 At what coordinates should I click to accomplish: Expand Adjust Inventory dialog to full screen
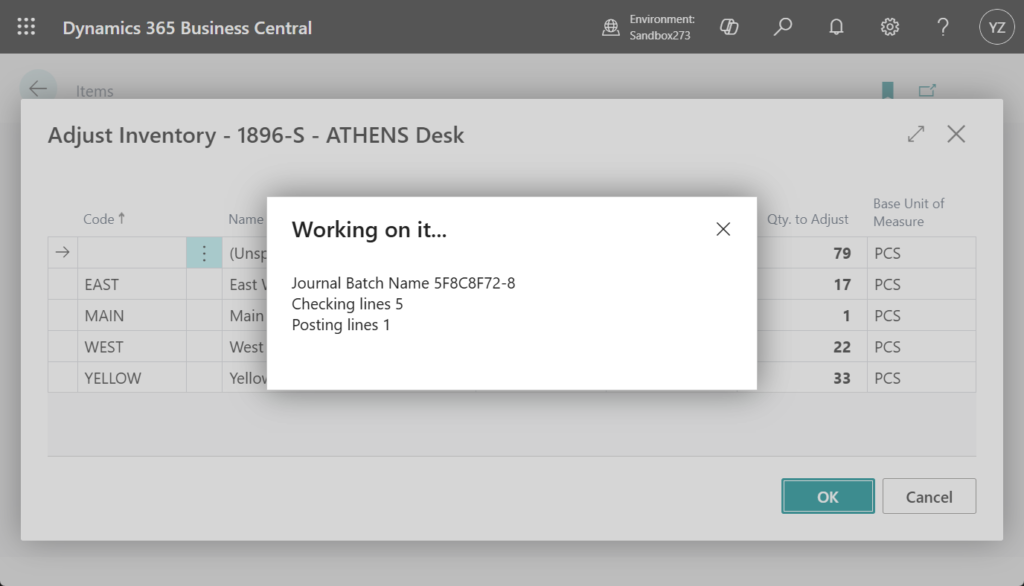coord(915,134)
